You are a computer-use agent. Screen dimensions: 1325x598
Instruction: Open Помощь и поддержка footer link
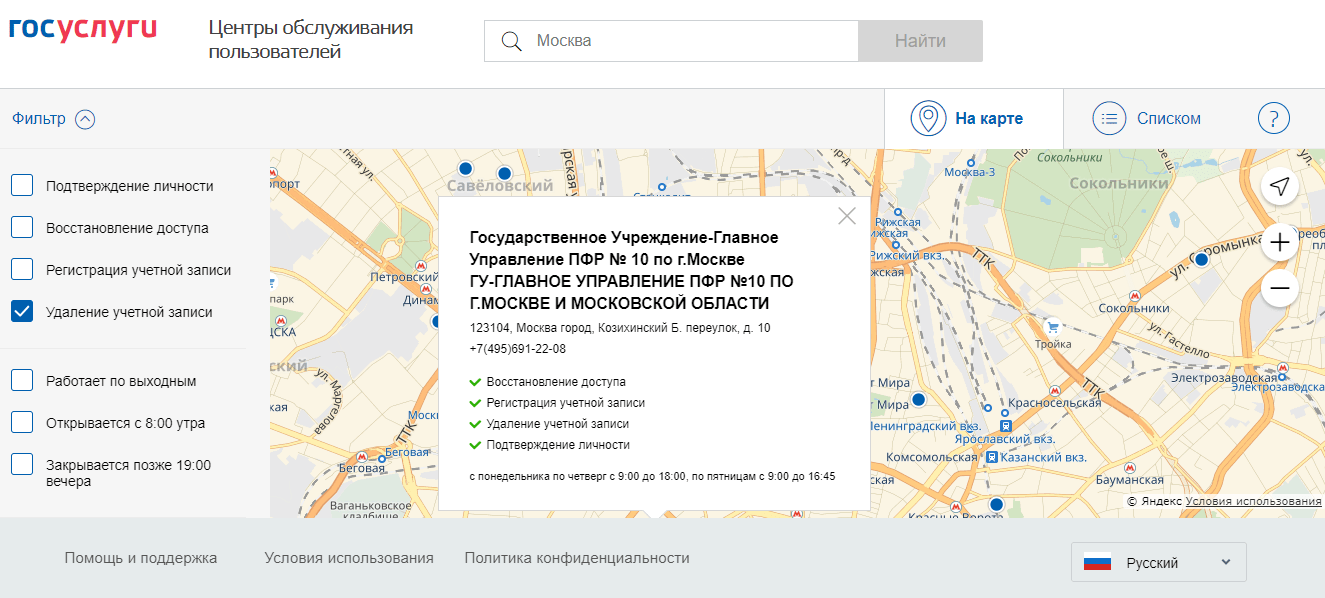pyautogui.click(x=141, y=558)
